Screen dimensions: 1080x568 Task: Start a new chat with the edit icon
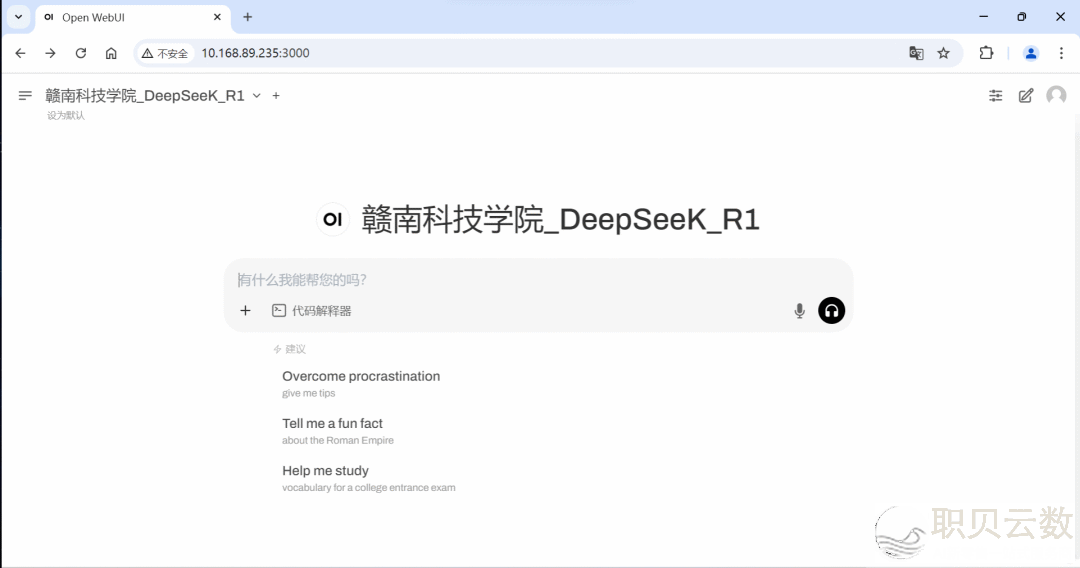click(x=1025, y=96)
